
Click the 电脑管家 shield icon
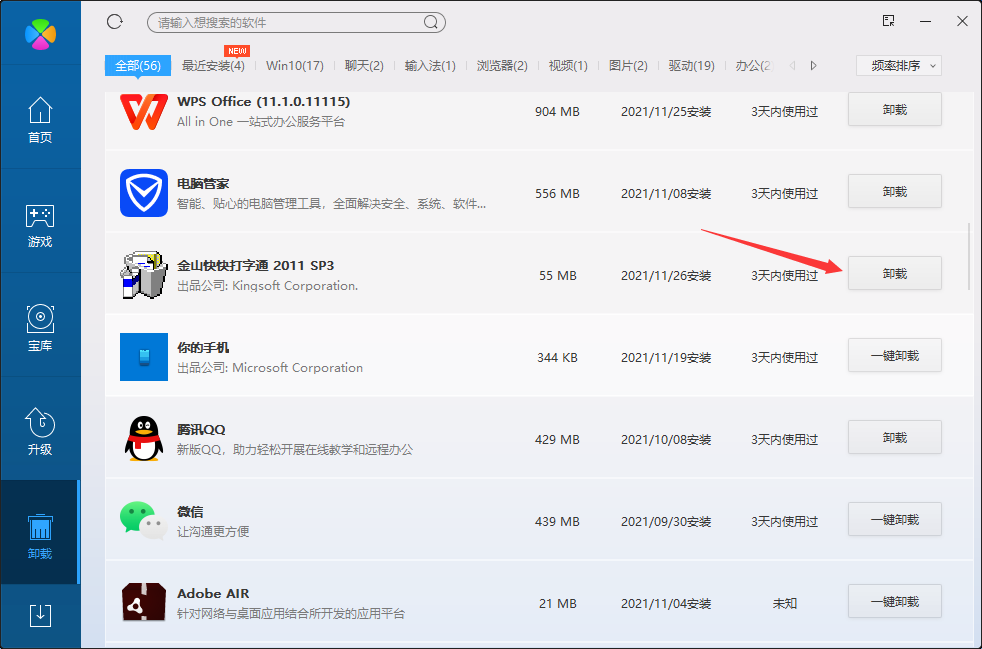144,193
